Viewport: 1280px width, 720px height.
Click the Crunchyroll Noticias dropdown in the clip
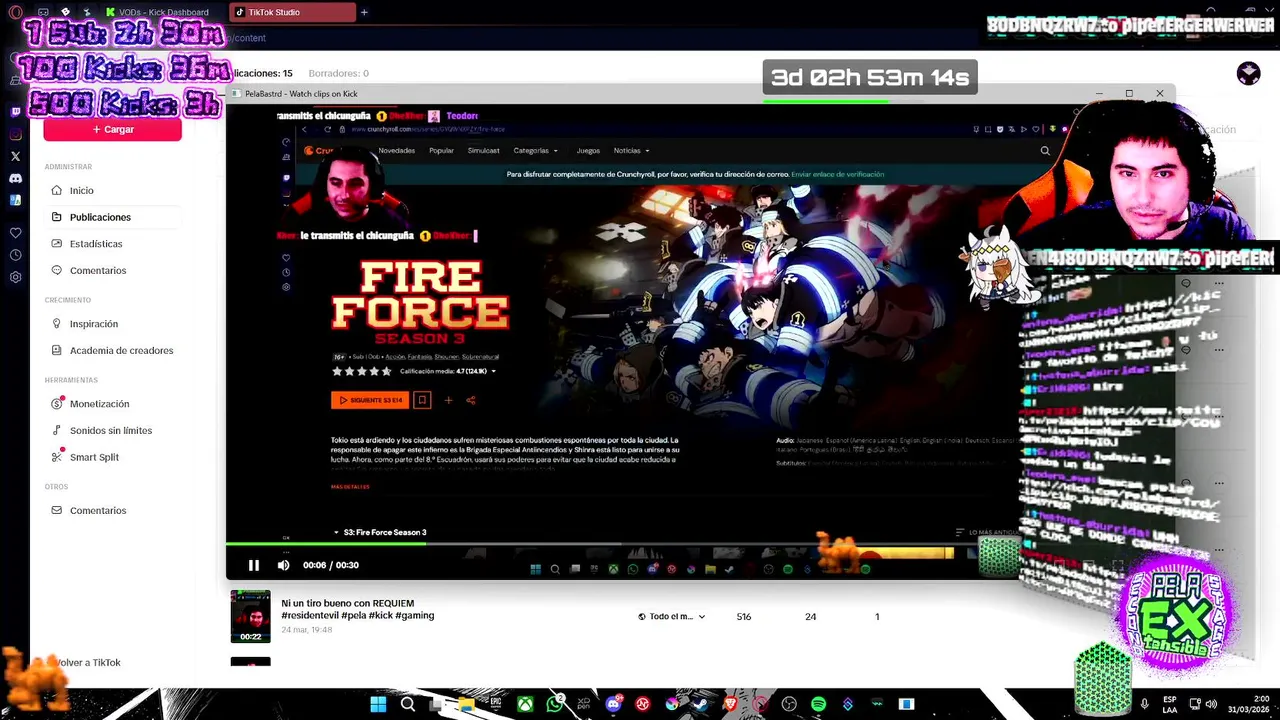632,151
